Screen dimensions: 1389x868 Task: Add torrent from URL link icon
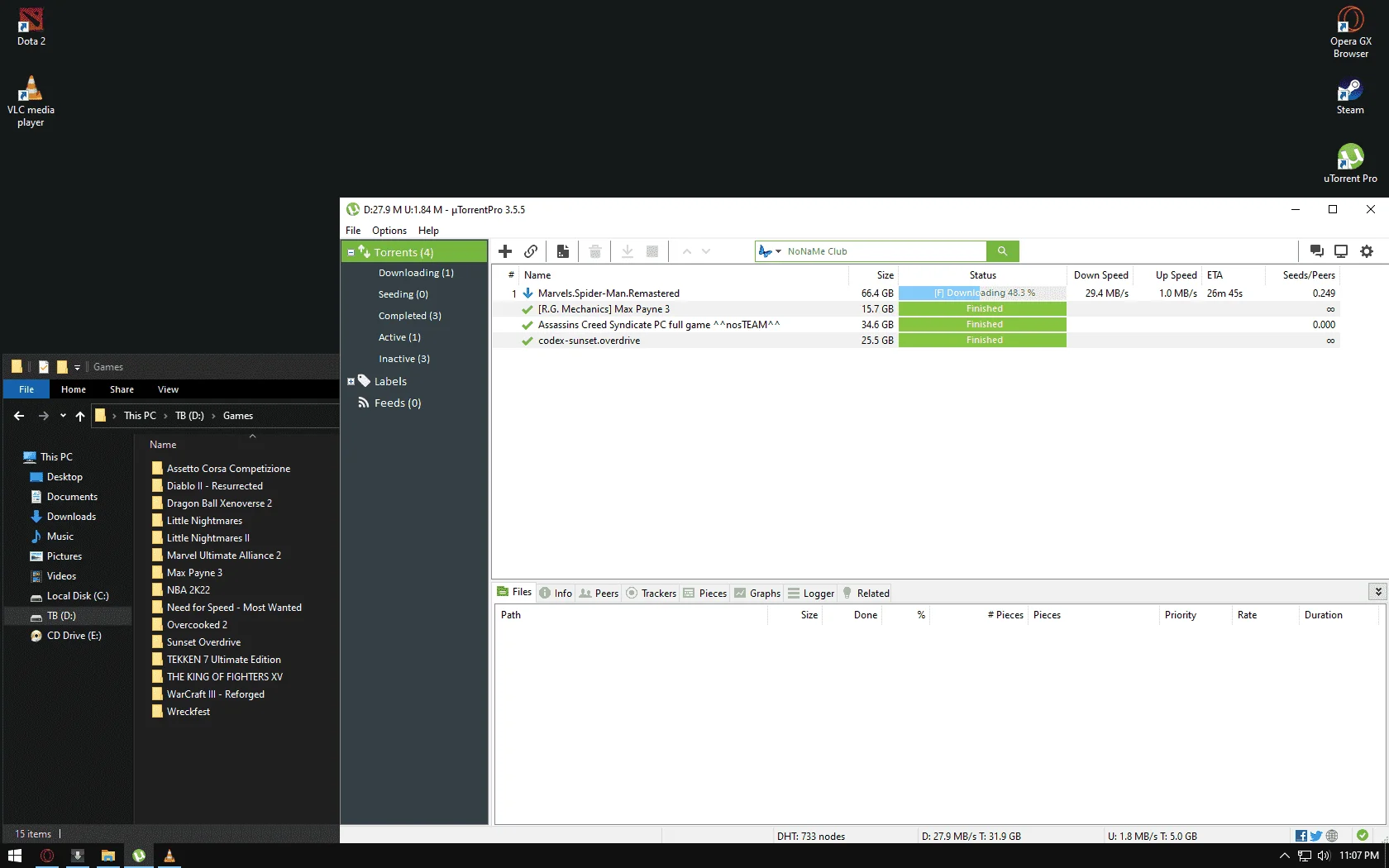tap(531, 251)
